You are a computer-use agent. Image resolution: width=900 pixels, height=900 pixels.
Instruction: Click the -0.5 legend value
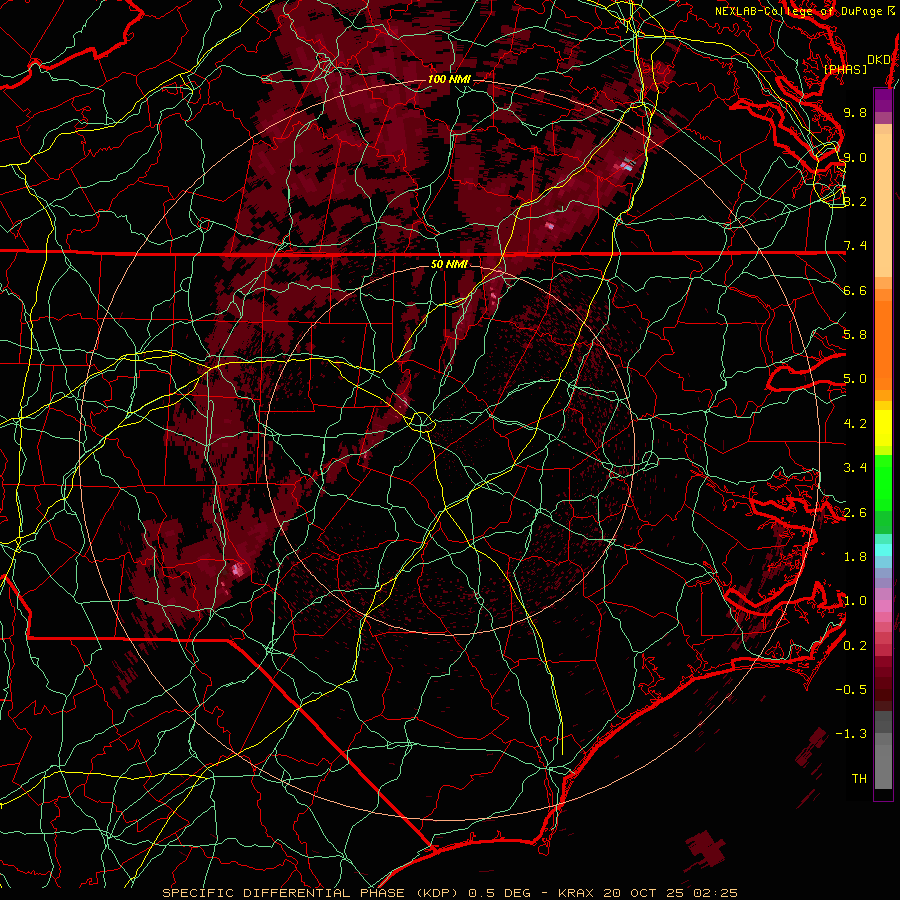click(x=851, y=690)
